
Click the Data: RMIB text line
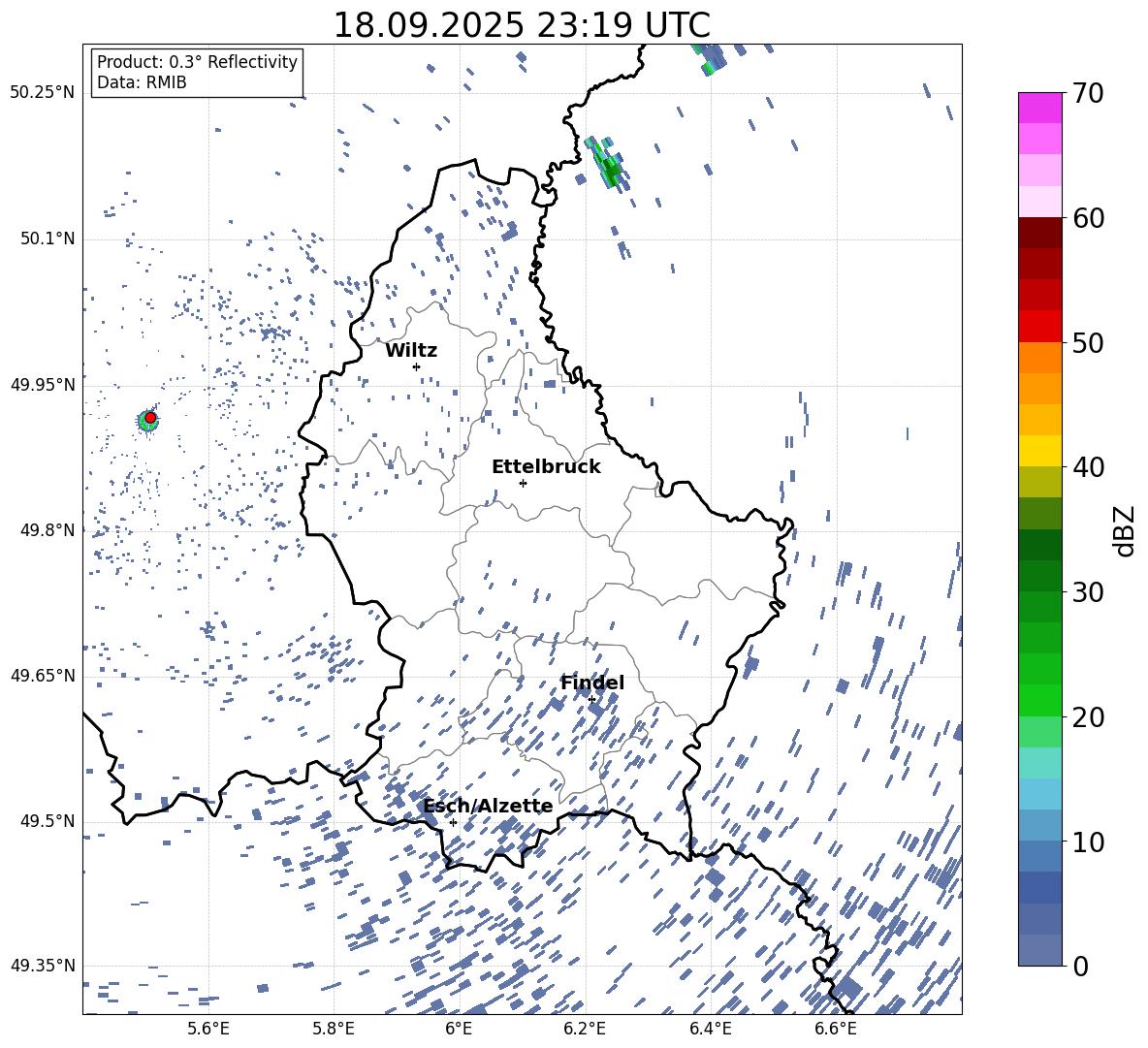(x=142, y=82)
